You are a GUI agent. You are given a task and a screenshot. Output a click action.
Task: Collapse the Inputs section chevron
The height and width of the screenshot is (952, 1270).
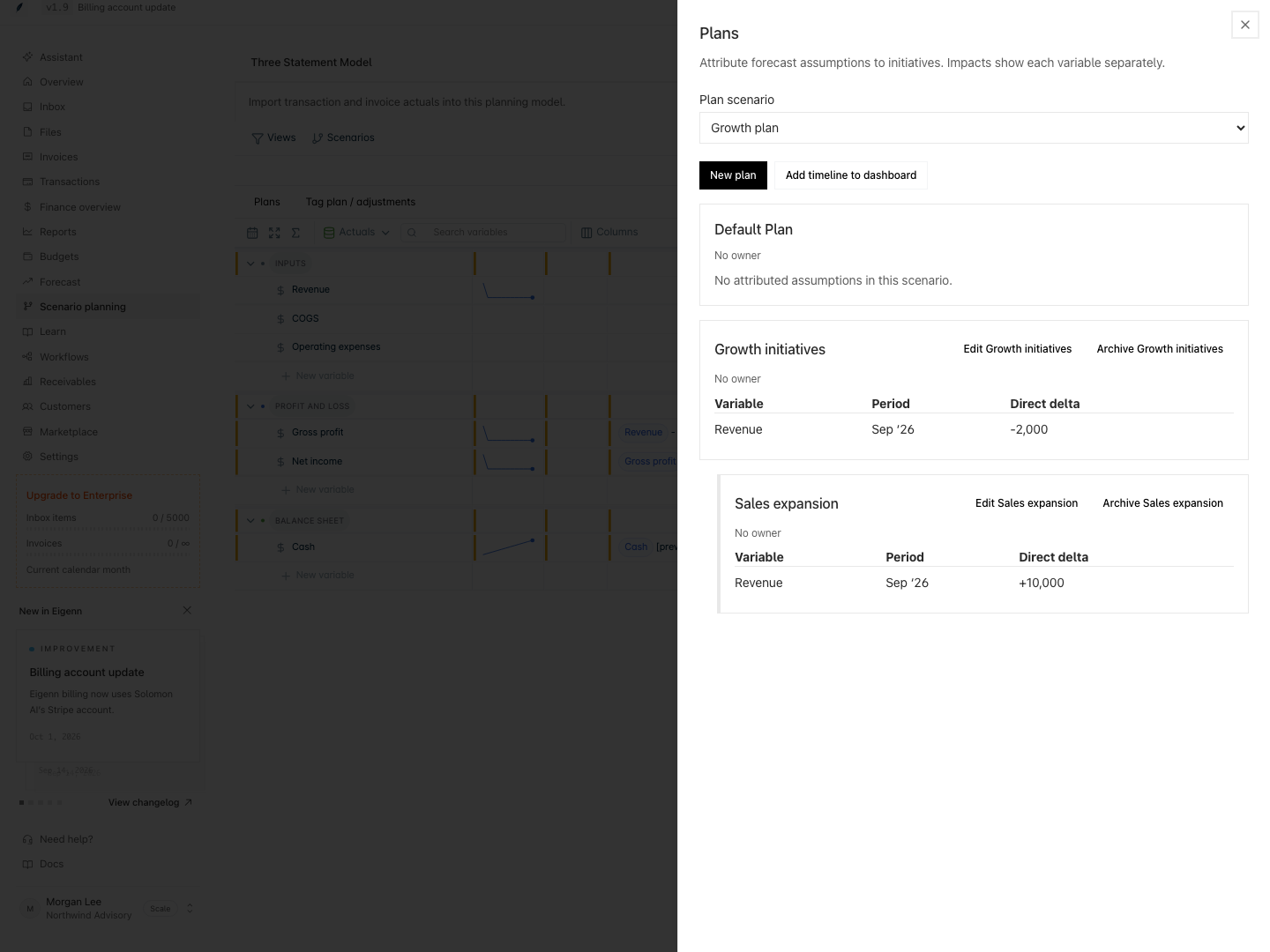(250, 264)
